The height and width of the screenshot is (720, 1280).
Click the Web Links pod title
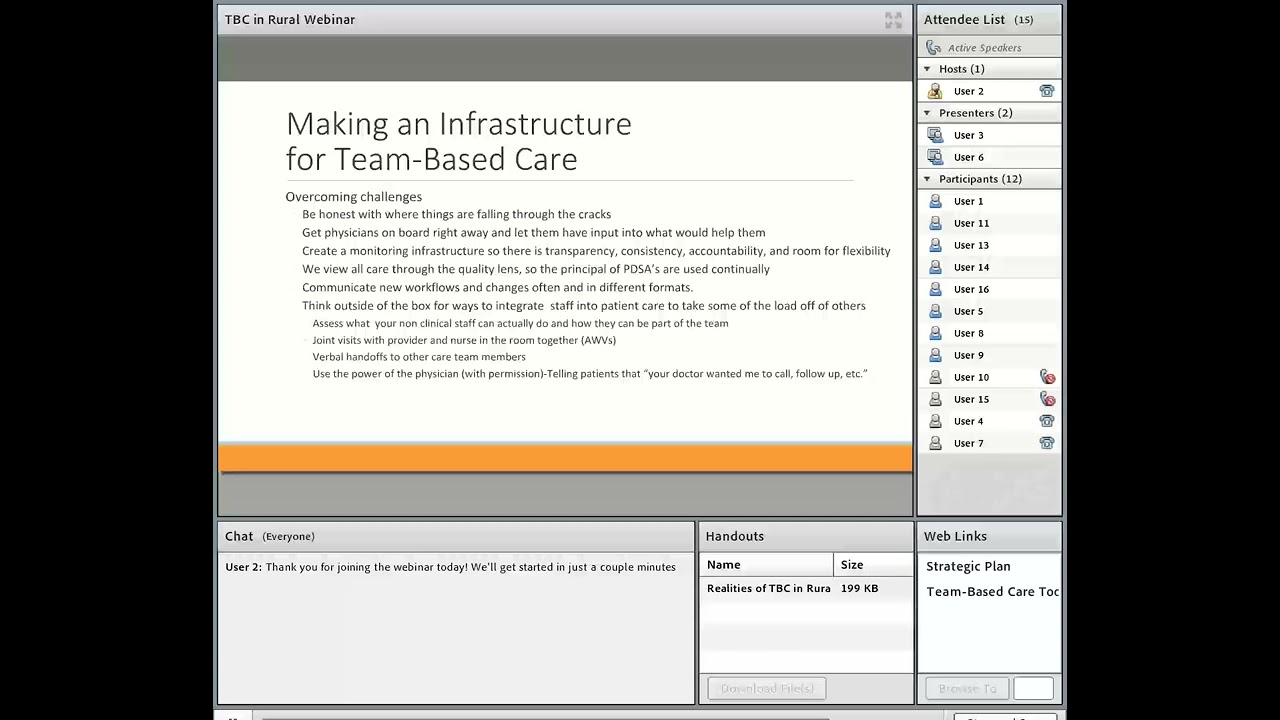pyautogui.click(x=955, y=536)
